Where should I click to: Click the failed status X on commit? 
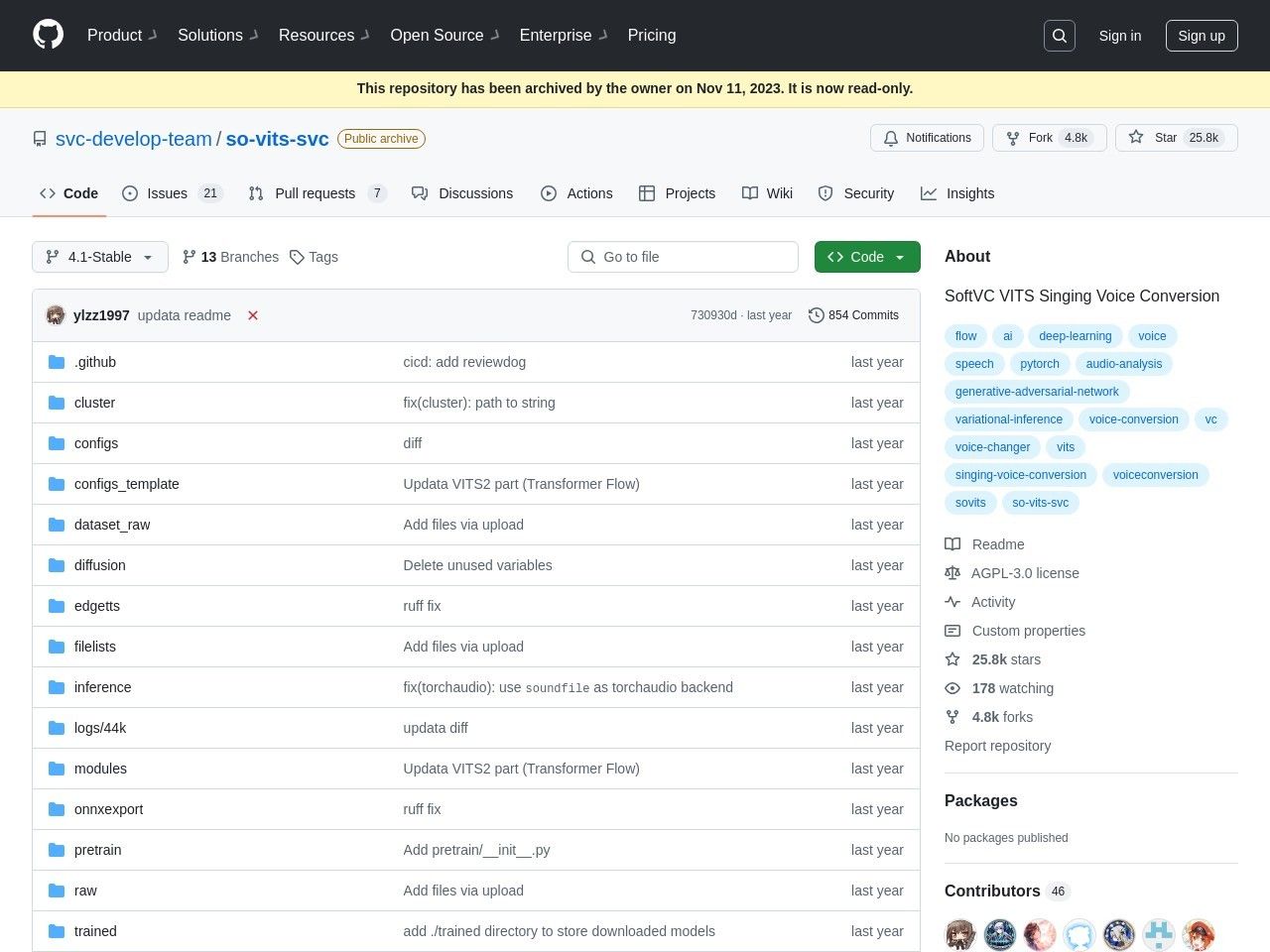[x=253, y=315]
